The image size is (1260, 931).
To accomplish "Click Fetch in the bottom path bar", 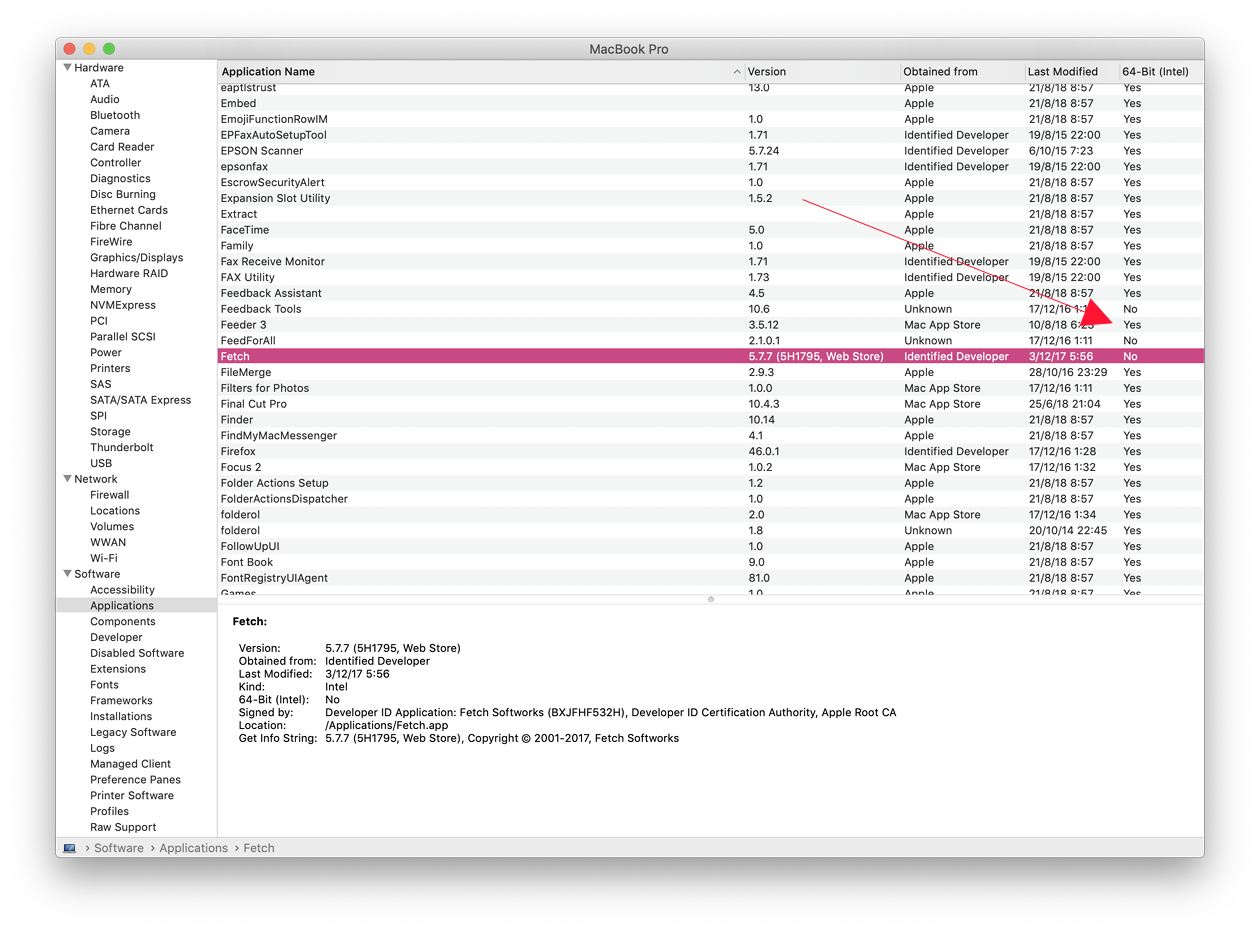I will click(259, 848).
